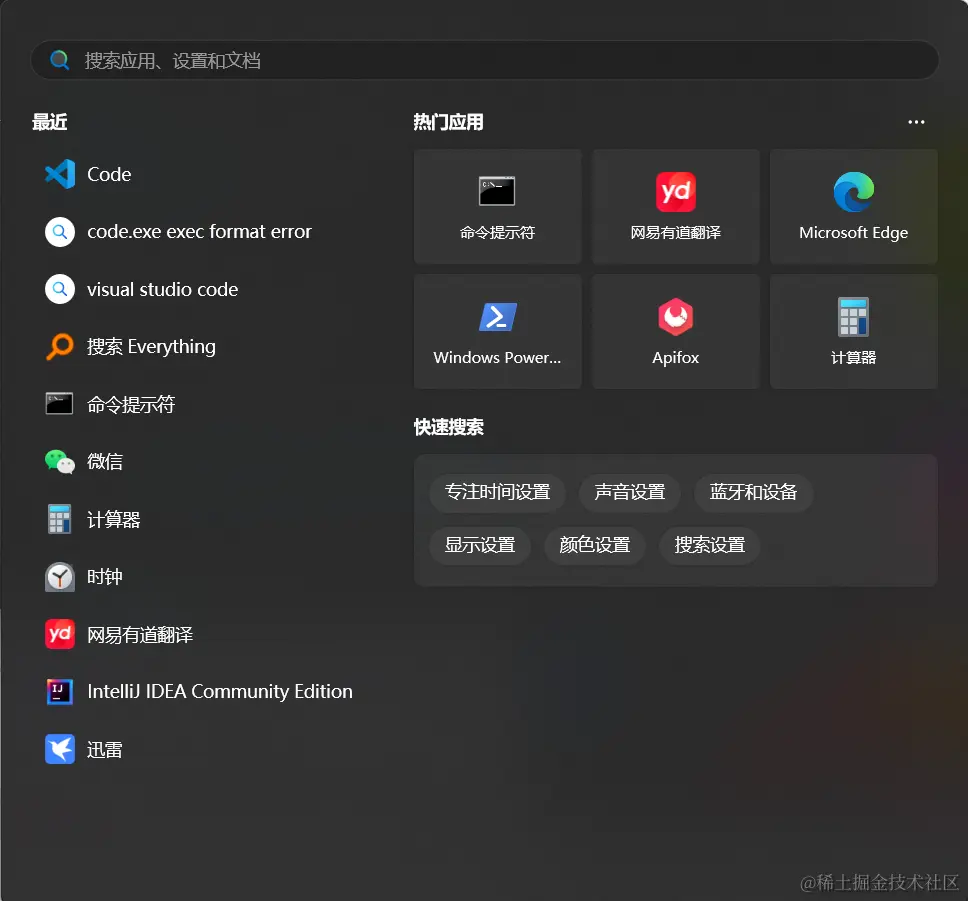Screen dimensions: 968x901
Task: Launch the IntelliJ IDEA icon
Action: pyautogui.click(x=60, y=692)
